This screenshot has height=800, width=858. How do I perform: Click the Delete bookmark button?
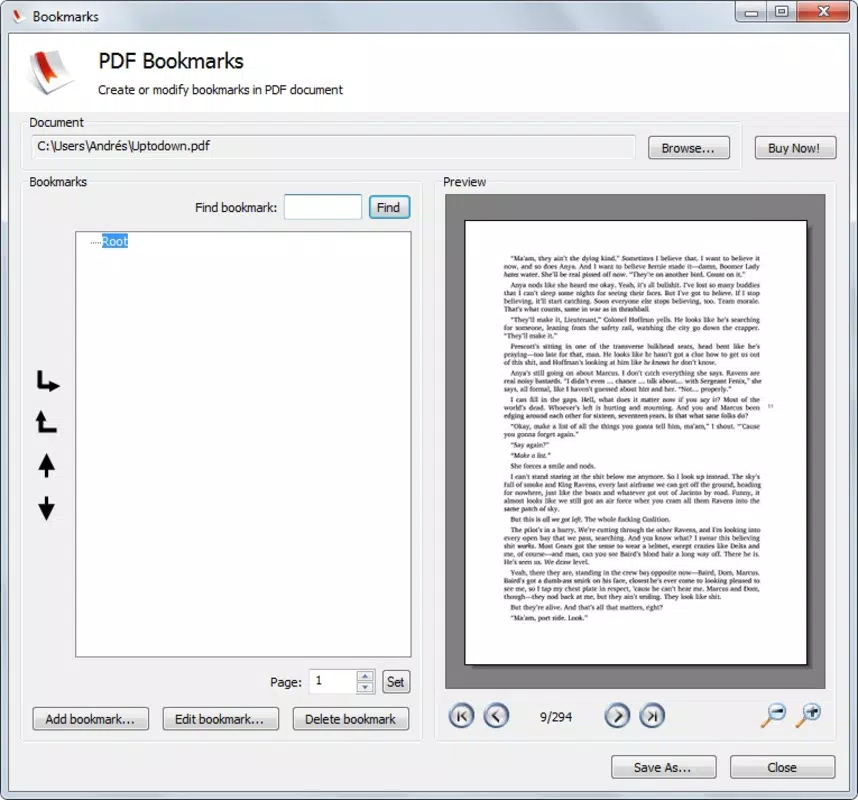click(351, 719)
